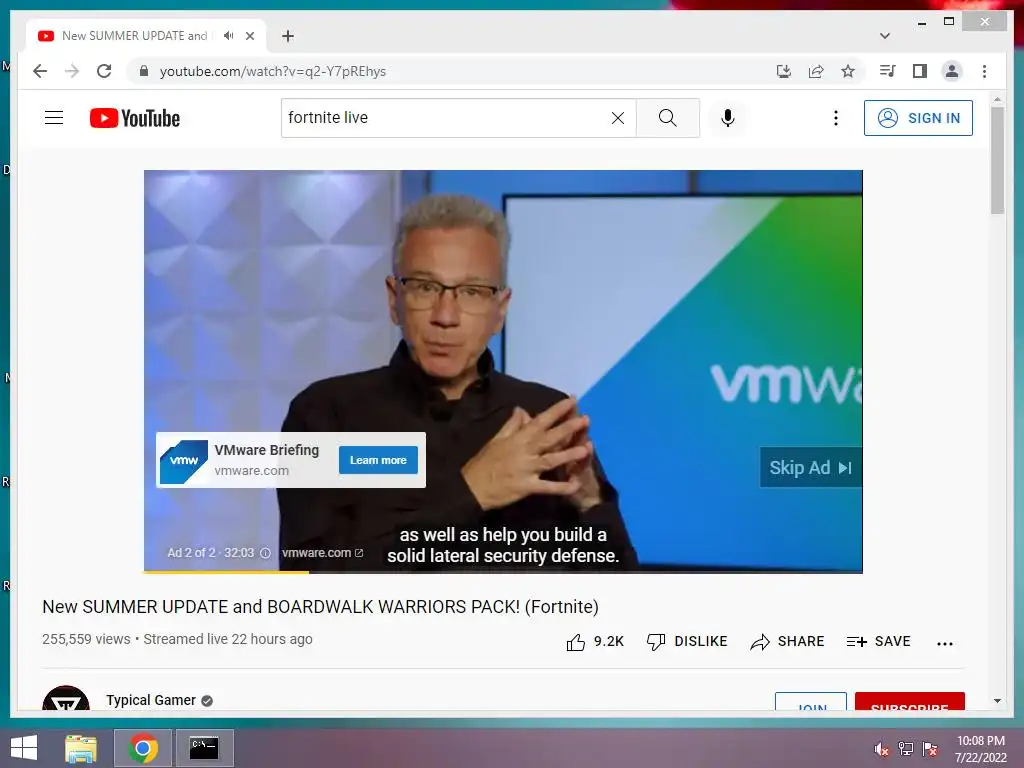The width and height of the screenshot is (1024, 768).
Task: Click SAVE to playlist
Action: coord(878,642)
